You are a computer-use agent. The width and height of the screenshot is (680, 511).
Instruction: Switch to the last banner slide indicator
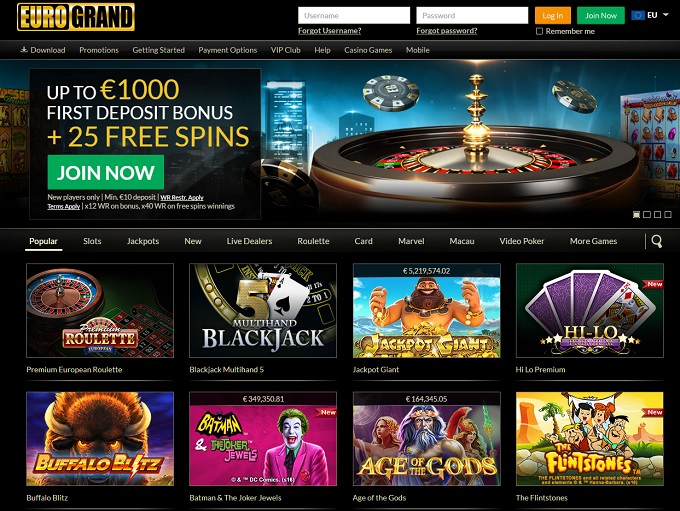click(x=668, y=214)
